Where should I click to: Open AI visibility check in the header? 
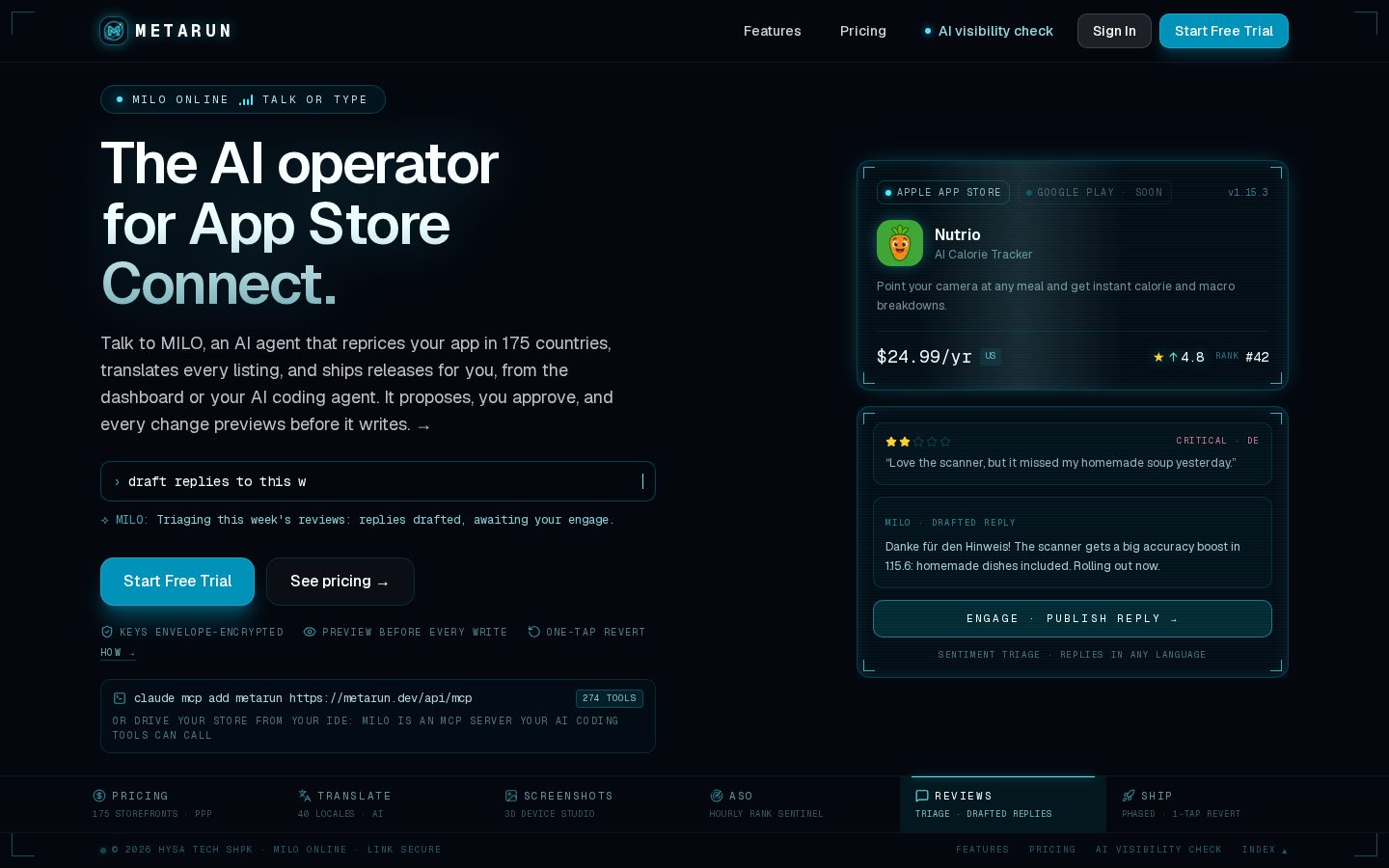pyautogui.click(x=989, y=31)
